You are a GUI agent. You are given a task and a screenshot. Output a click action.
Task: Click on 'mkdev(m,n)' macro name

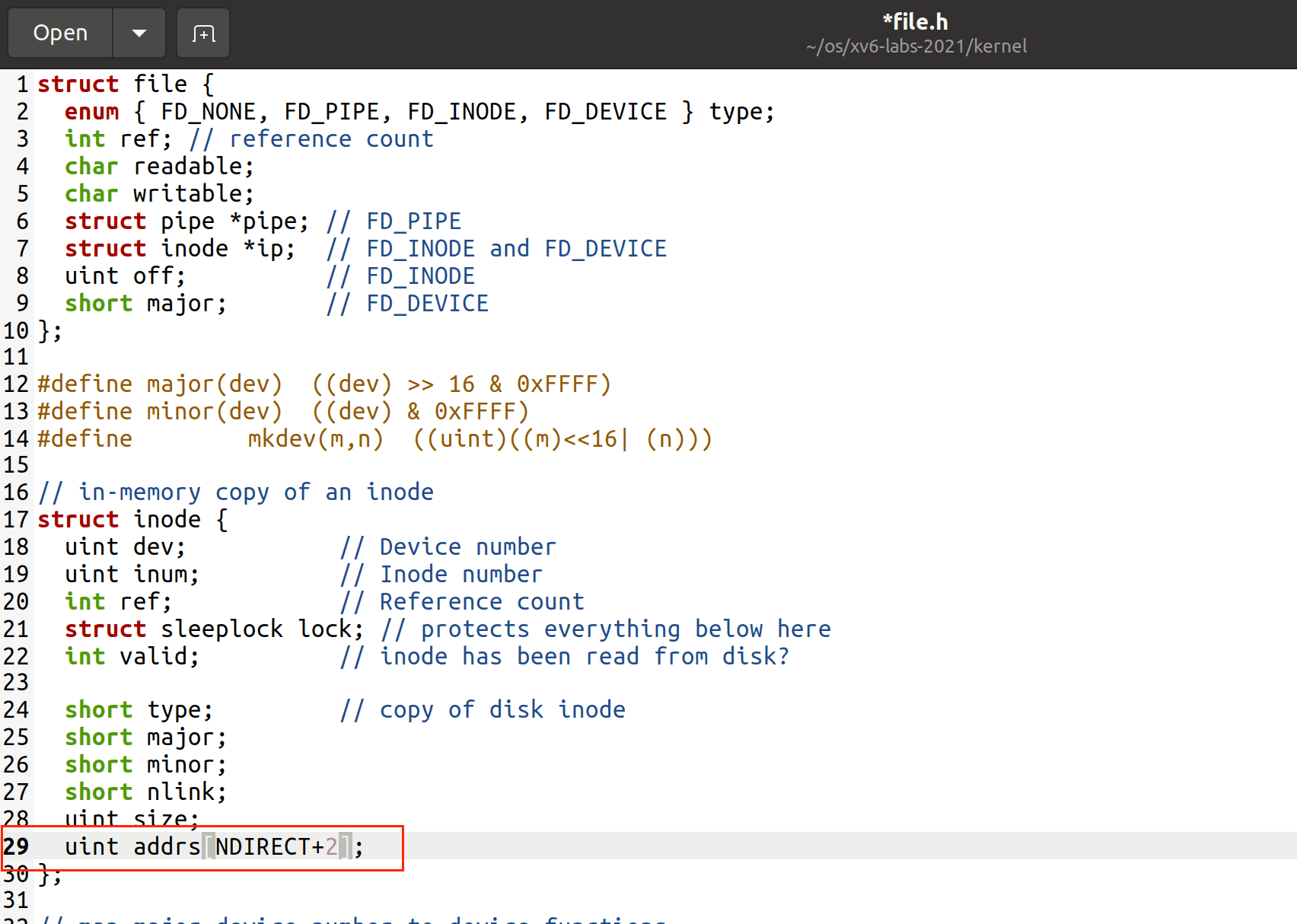(x=315, y=439)
